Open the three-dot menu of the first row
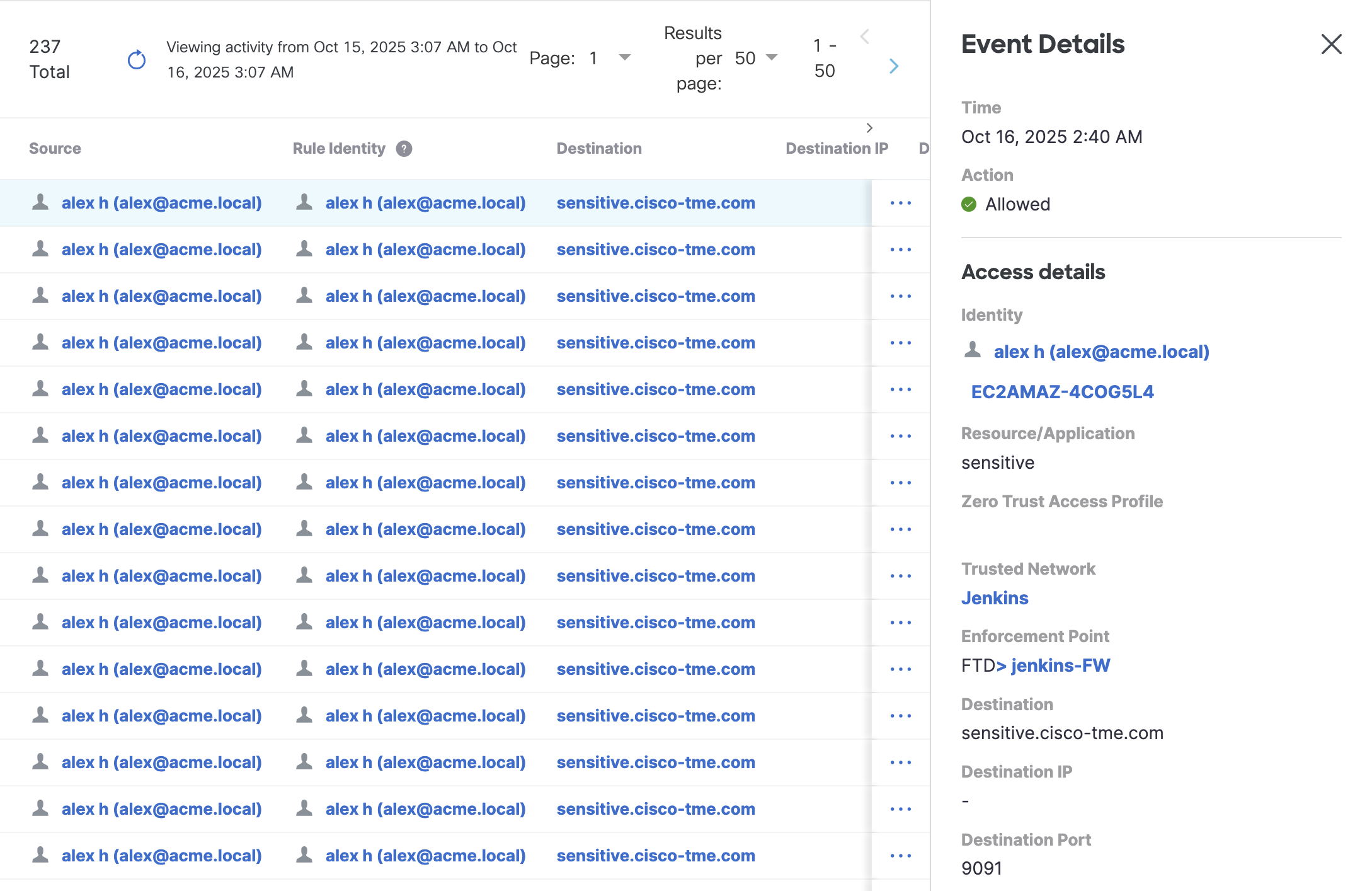The width and height of the screenshot is (1372, 891). point(900,203)
